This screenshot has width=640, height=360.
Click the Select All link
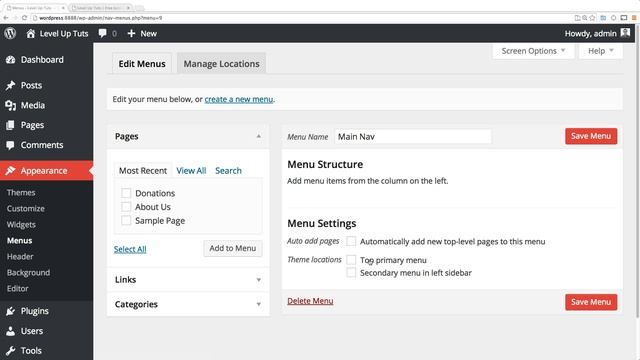click(x=130, y=249)
